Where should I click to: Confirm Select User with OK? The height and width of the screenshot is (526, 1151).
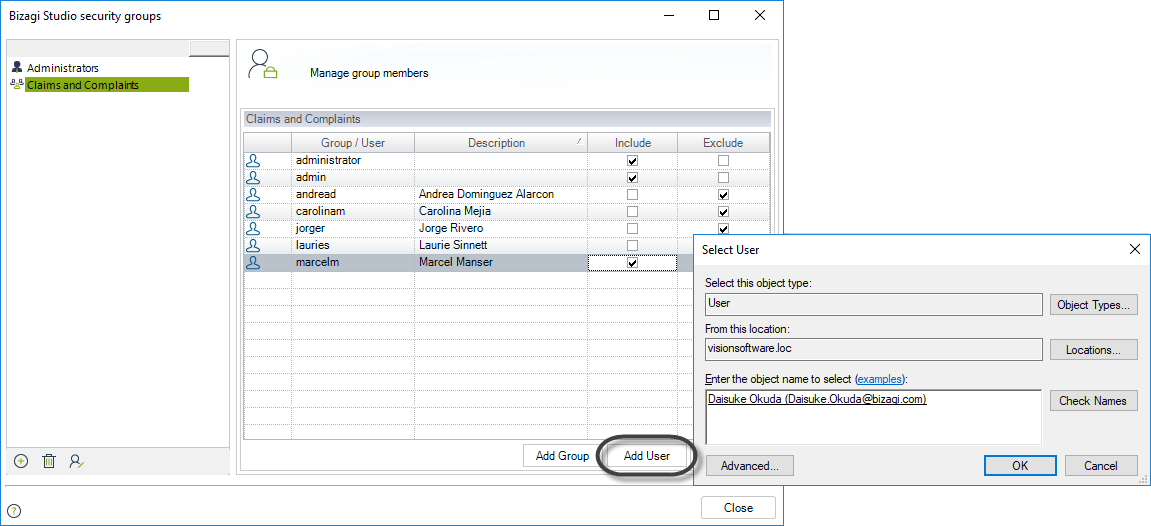tap(1020, 465)
